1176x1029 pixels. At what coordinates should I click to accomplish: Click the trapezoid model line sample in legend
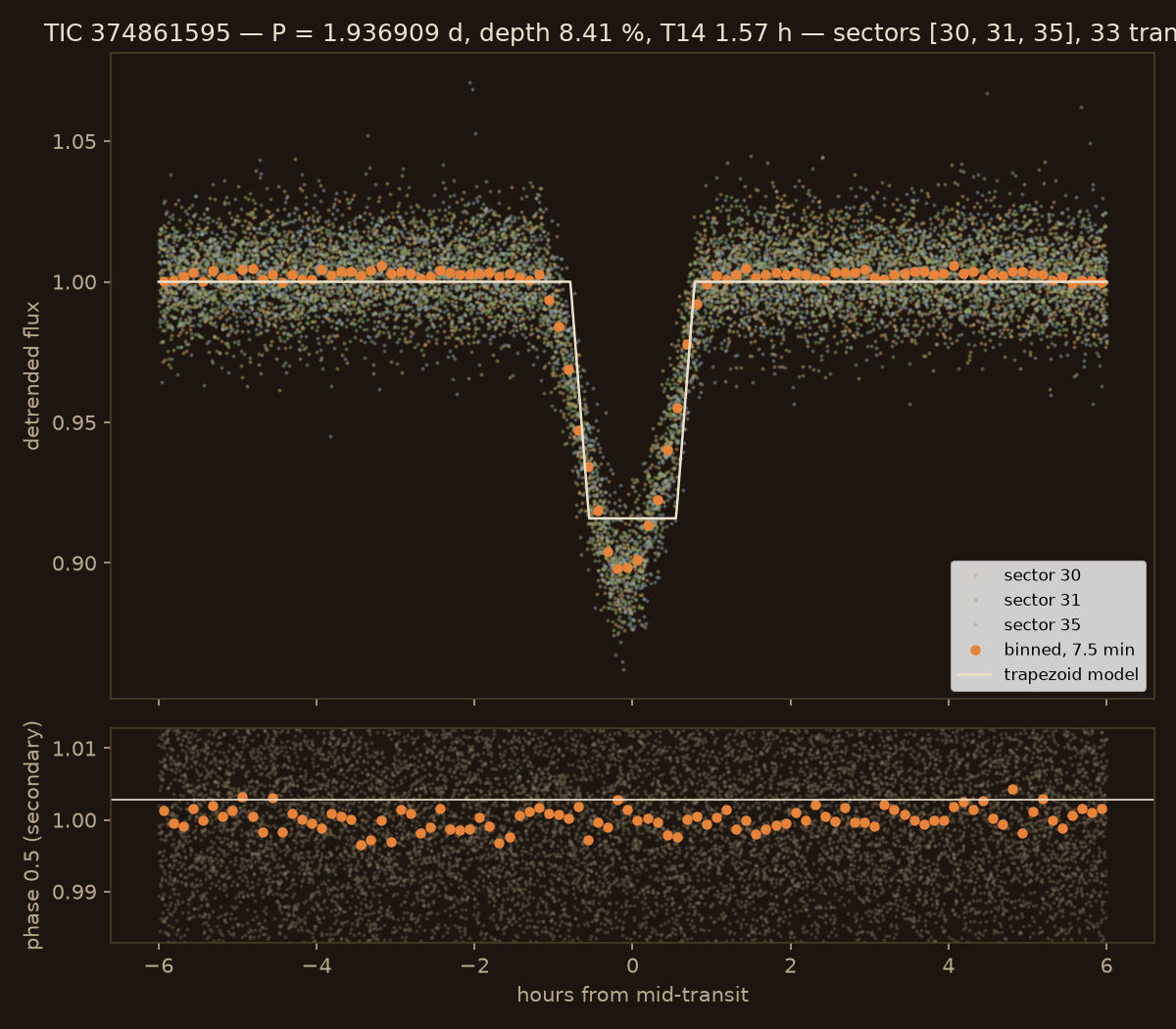(x=975, y=674)
